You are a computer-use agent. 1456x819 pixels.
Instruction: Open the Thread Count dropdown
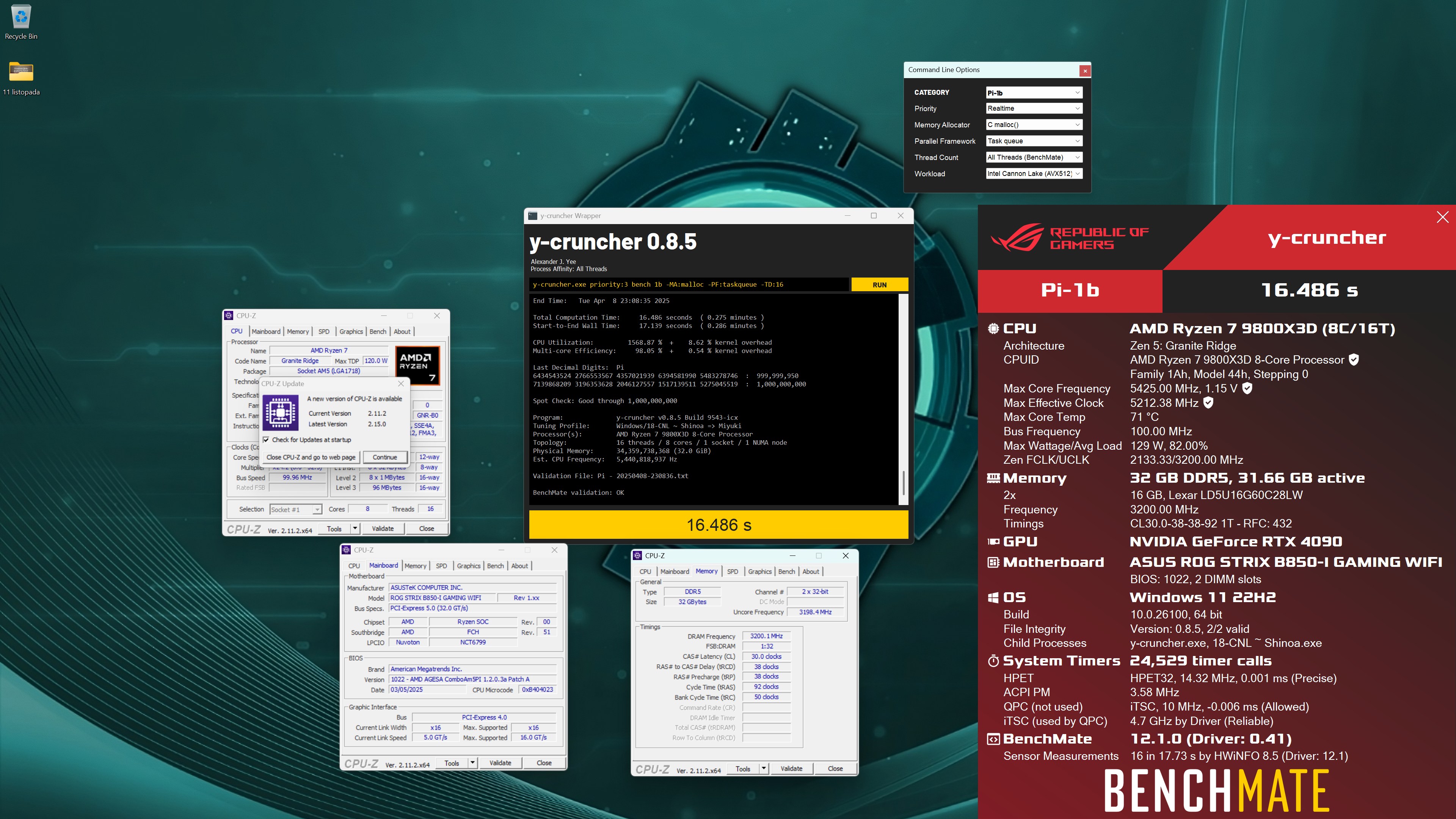(1034, 158)
